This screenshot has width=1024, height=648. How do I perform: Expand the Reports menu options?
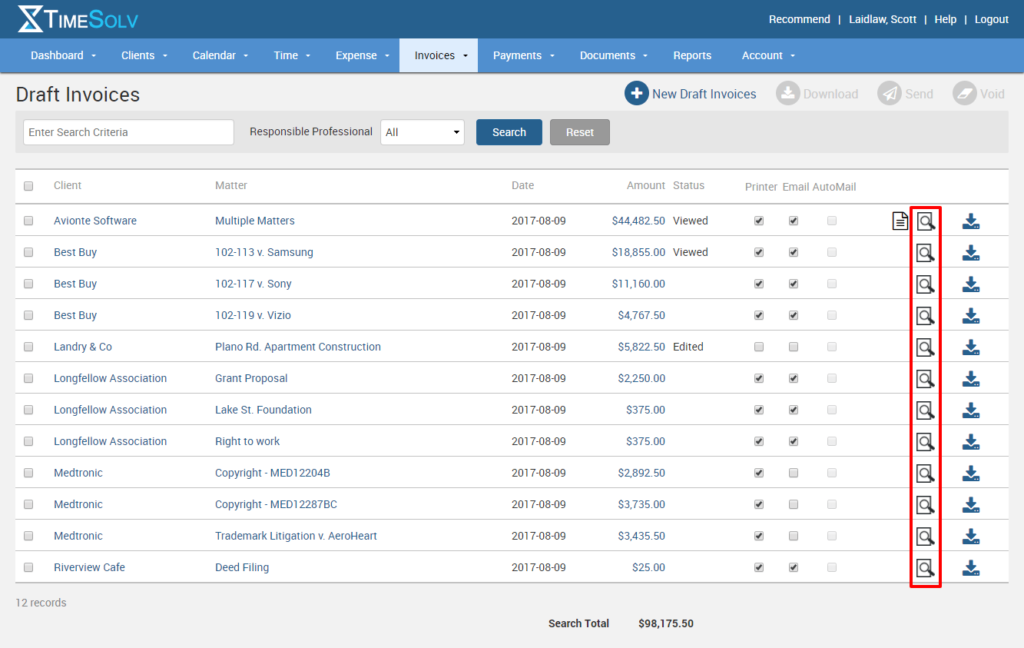[x=692, y=55]
